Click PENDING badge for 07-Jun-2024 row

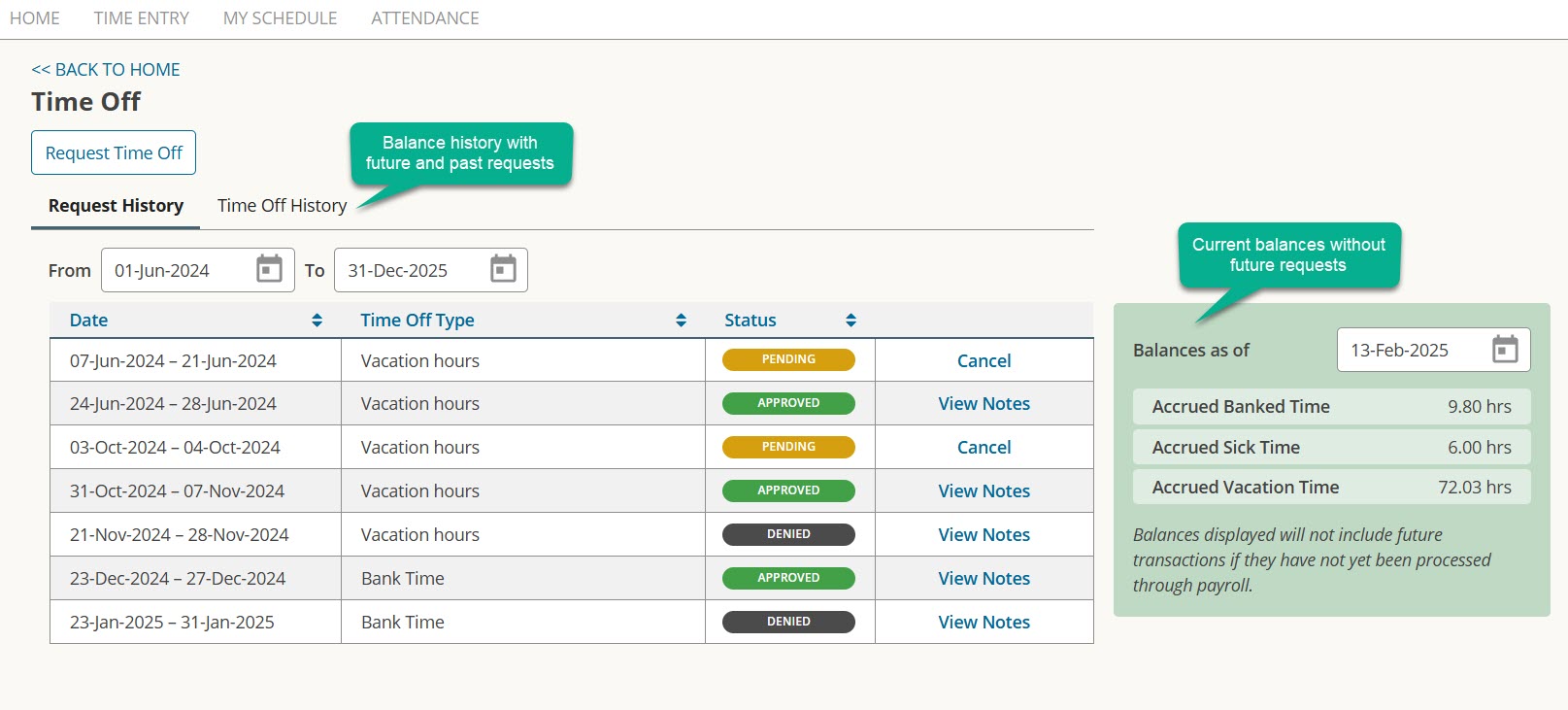click(x=788, y=359)
